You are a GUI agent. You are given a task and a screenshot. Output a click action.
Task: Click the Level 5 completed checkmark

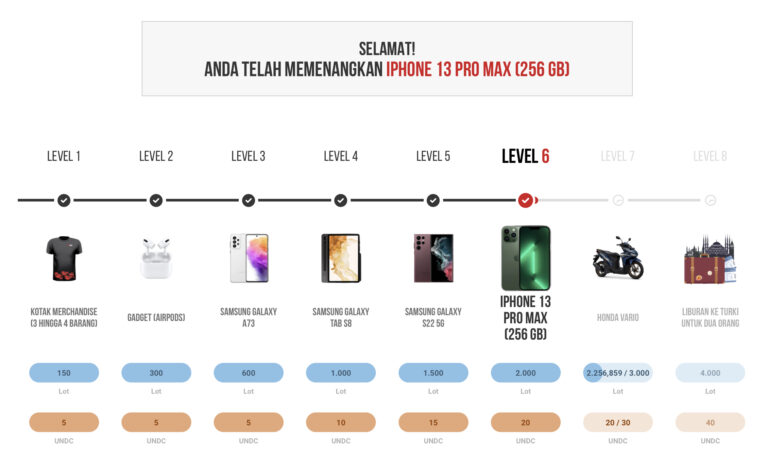[x=433, y=200]
